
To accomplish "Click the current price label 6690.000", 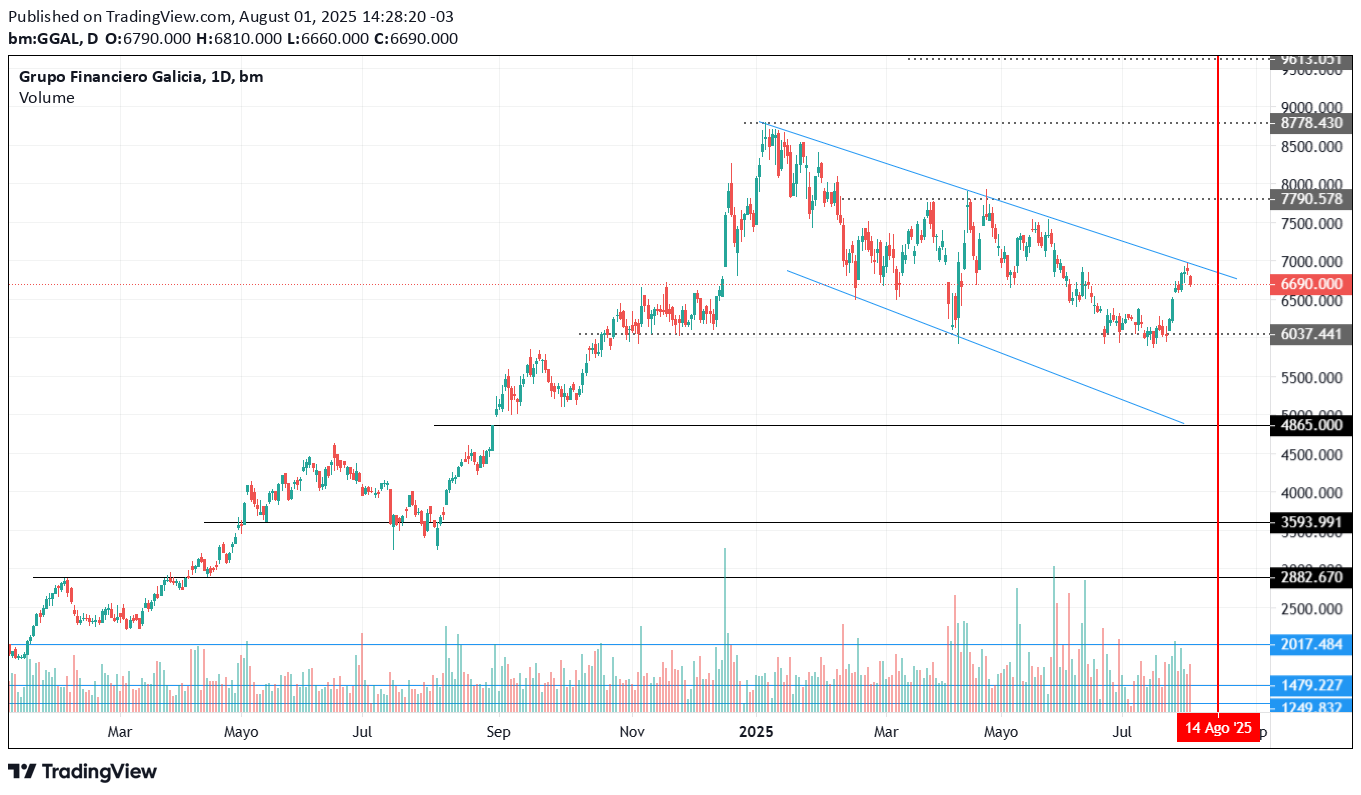I will (x=1311, y=284).
